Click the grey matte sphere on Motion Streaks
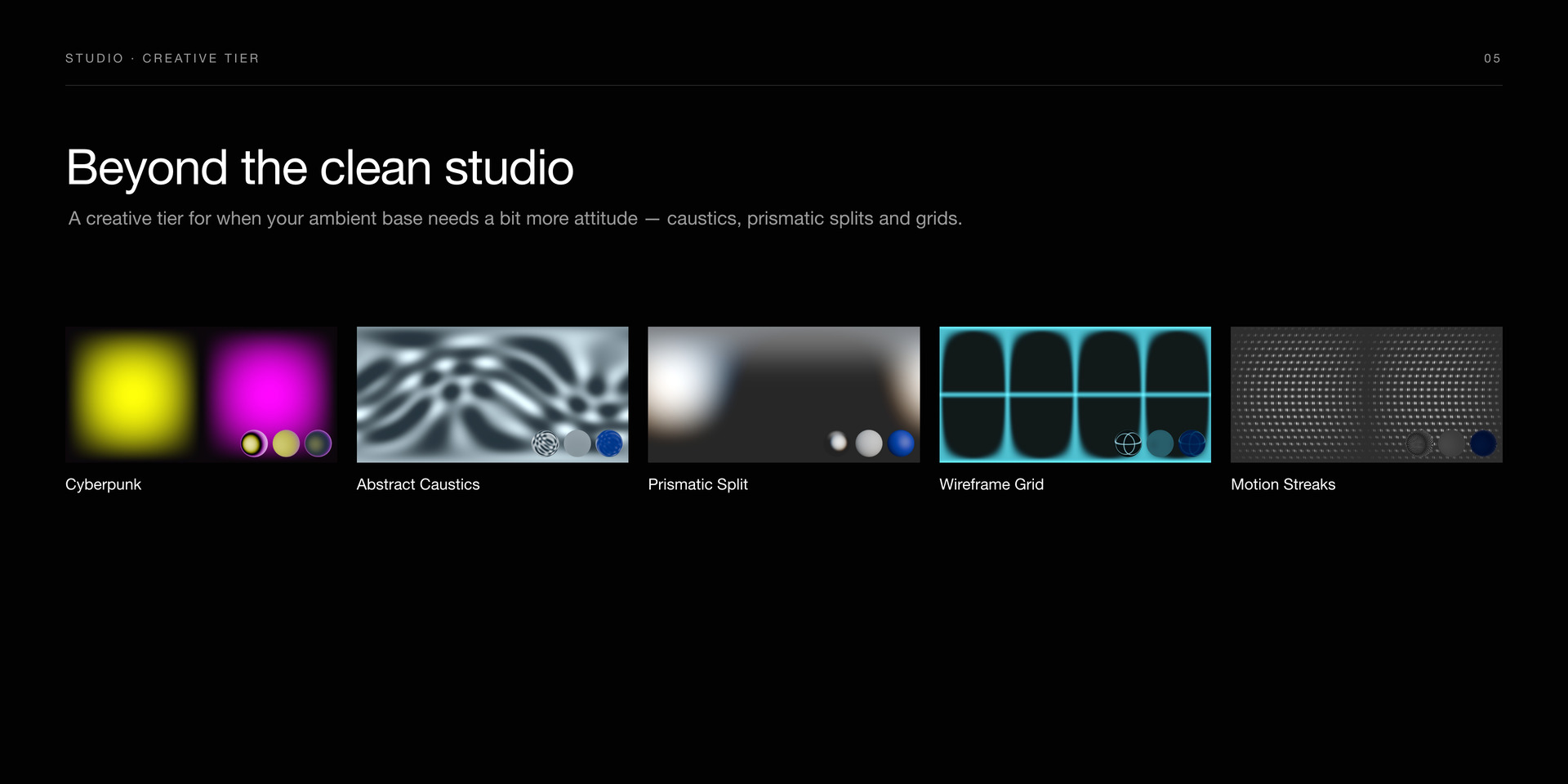This screenshot has height=784, width=1568. pos(1451,443)
